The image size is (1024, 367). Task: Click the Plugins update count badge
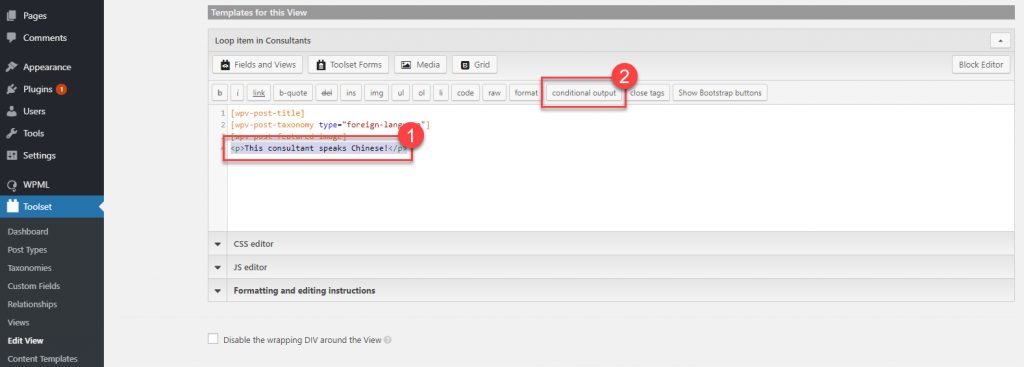coord(61,89)
